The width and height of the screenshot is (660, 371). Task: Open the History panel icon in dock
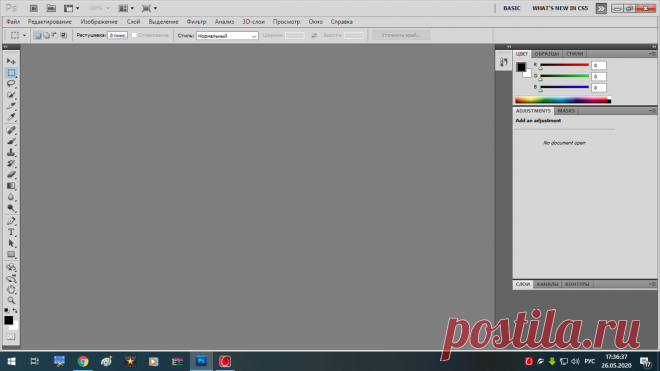click(503, 62)
